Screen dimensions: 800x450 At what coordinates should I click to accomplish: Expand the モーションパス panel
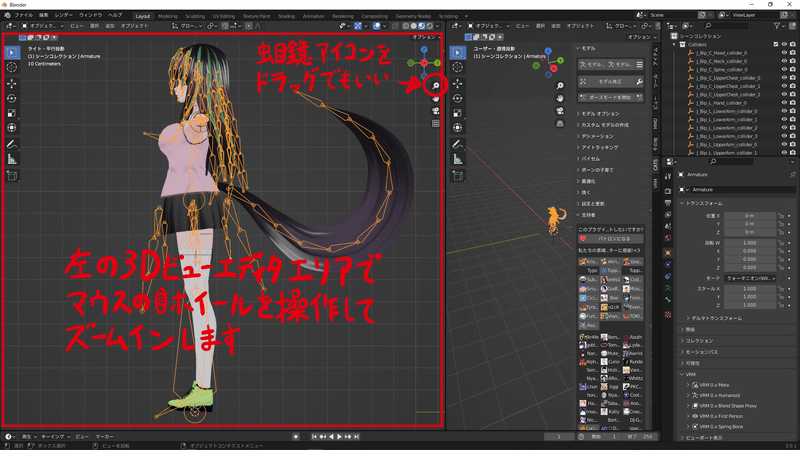[x=702, y=352]
